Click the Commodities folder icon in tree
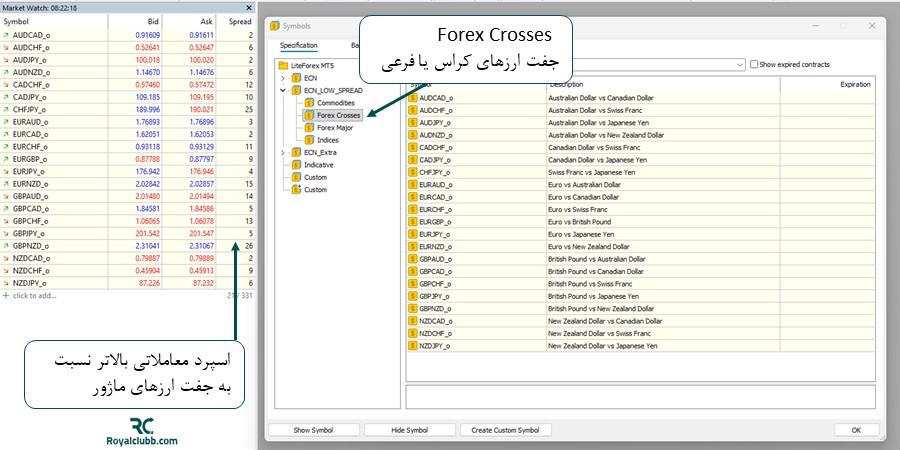This screenshot has height=450, width=900. [309, 103]
